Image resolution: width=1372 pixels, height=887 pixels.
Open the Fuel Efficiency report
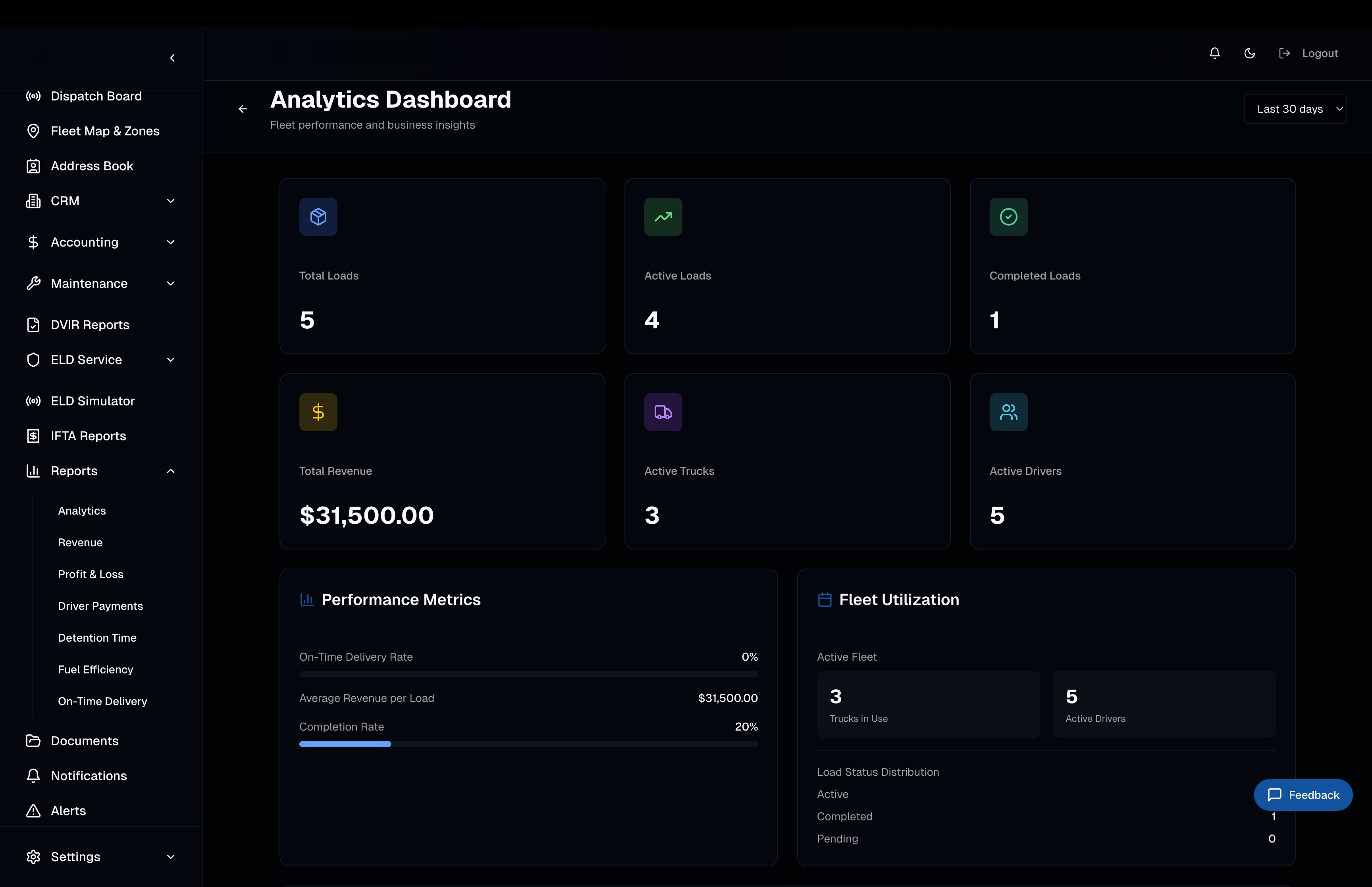(x=96, y=669)
